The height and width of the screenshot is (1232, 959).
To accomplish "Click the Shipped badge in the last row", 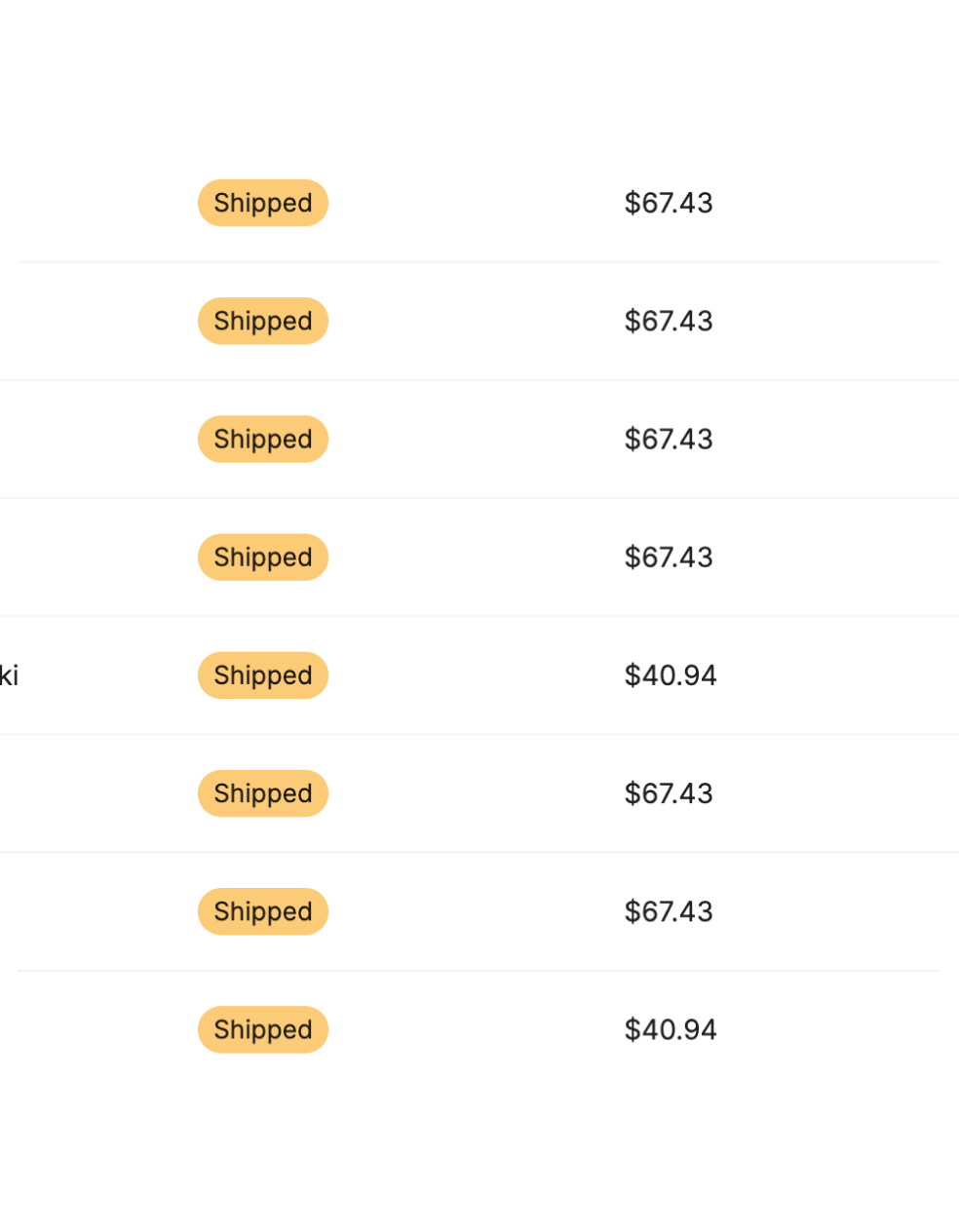I will pyautogui.click(x=263, y=1029).
